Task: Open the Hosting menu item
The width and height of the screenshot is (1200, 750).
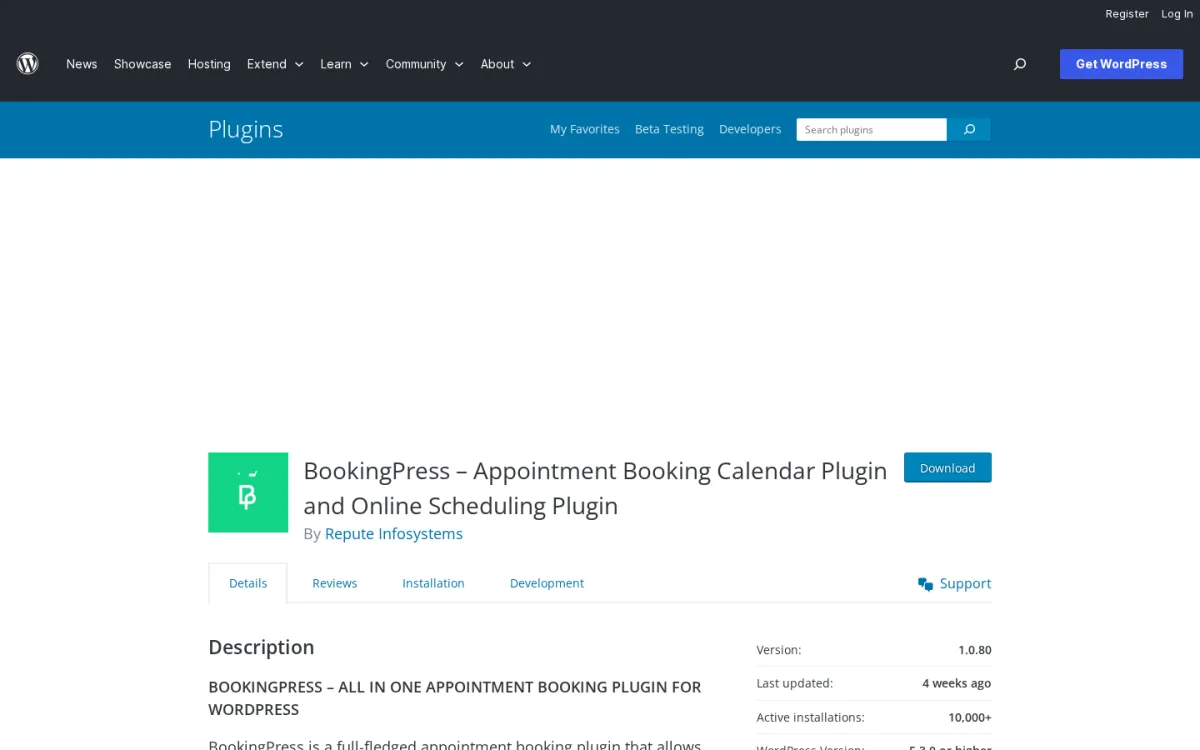Action: tap(209, 64)
